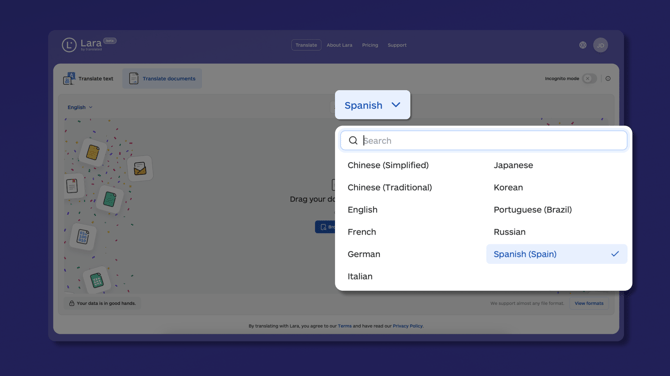Choose Portuguese (Brazil) option
The width and height of the screenshot is (670, 376).
(532, 210)
